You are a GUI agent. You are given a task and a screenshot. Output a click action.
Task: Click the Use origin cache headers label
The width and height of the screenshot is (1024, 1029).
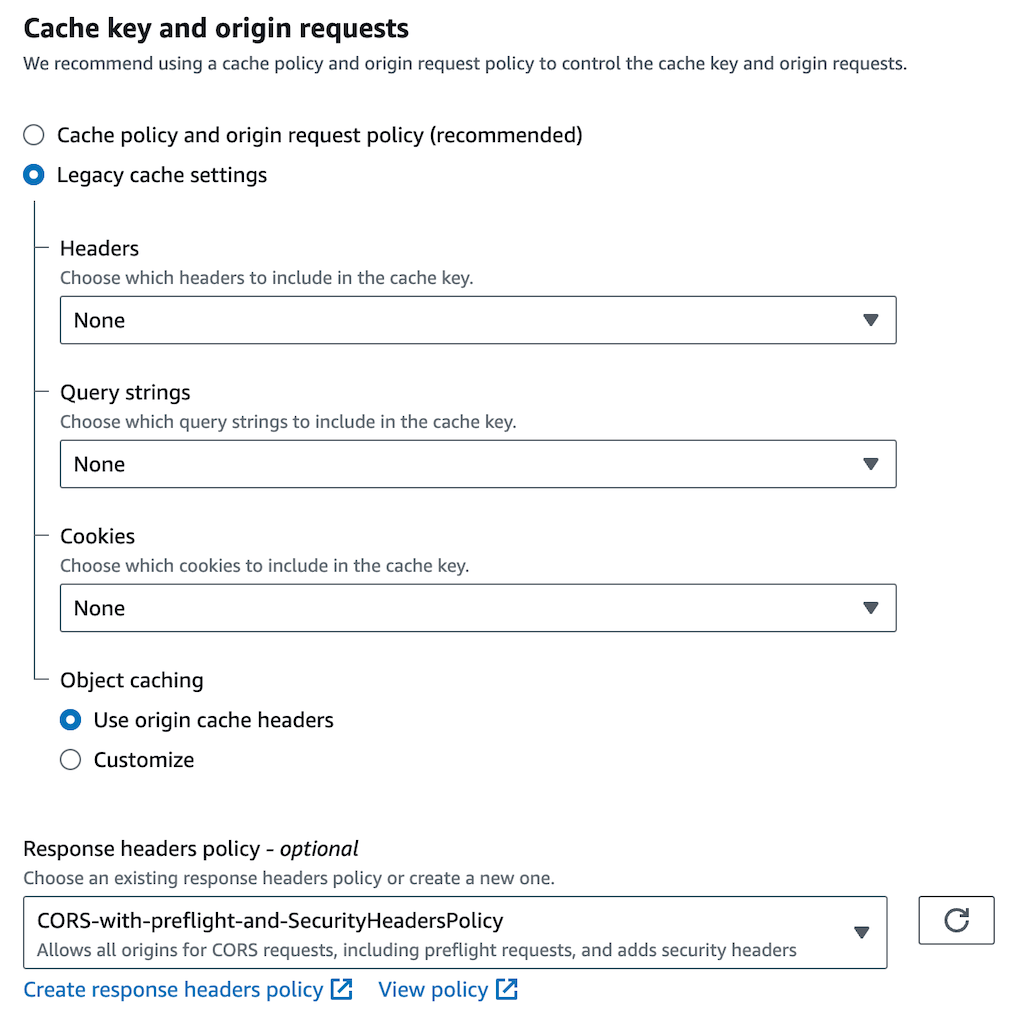(x=213, y=720)
